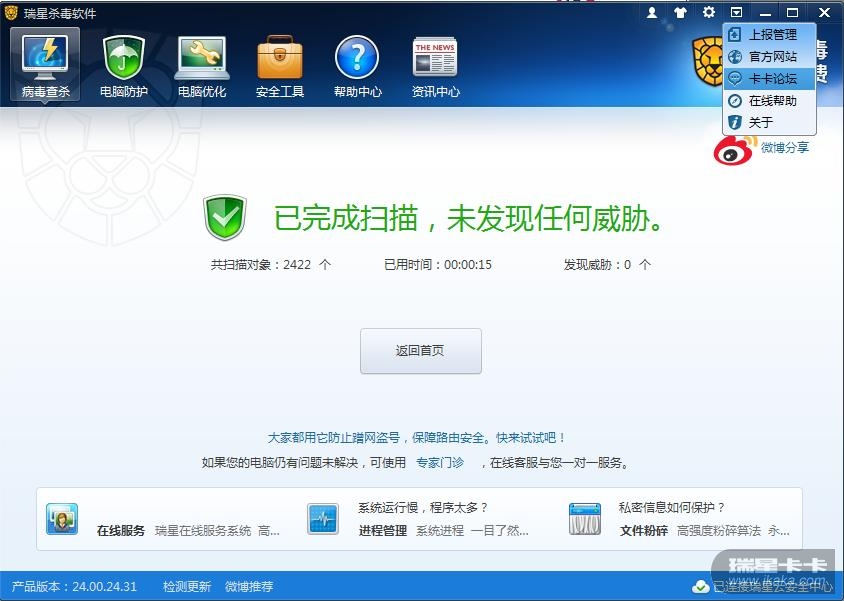Image resolution: width=844 pixels, height=601 pixels.
Task: Click the 文件粉碎 shredder icon
Action: tap(585, 519)
